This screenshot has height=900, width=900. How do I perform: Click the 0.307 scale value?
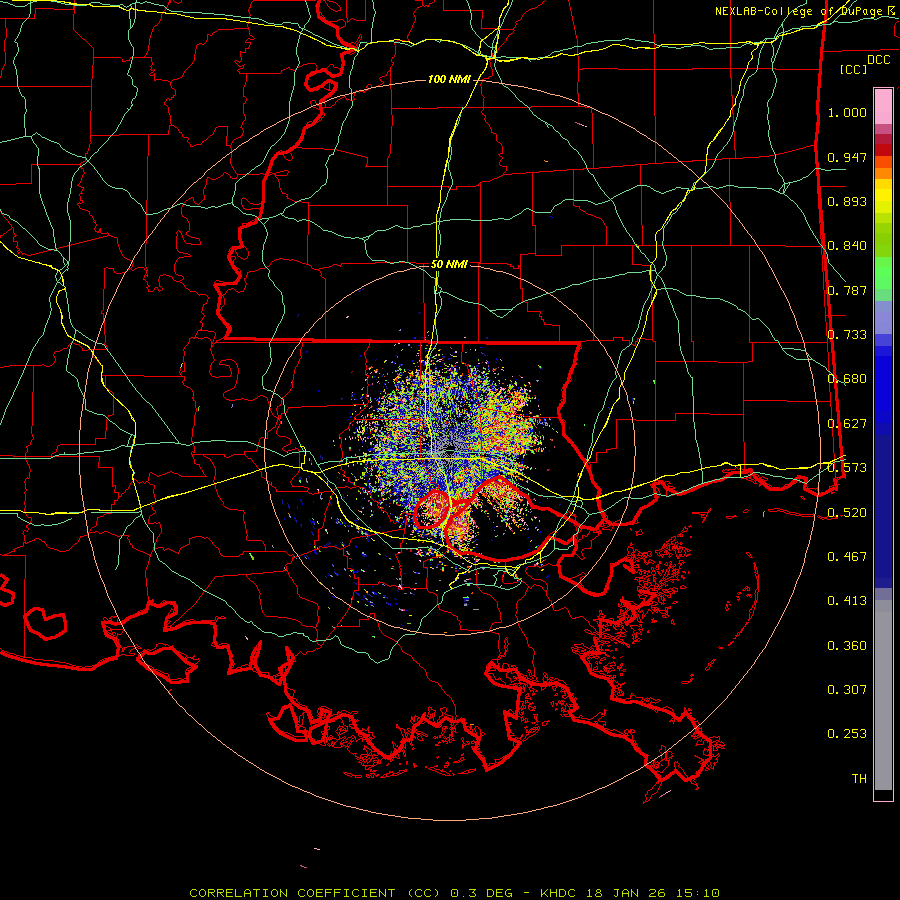(847, 690)
